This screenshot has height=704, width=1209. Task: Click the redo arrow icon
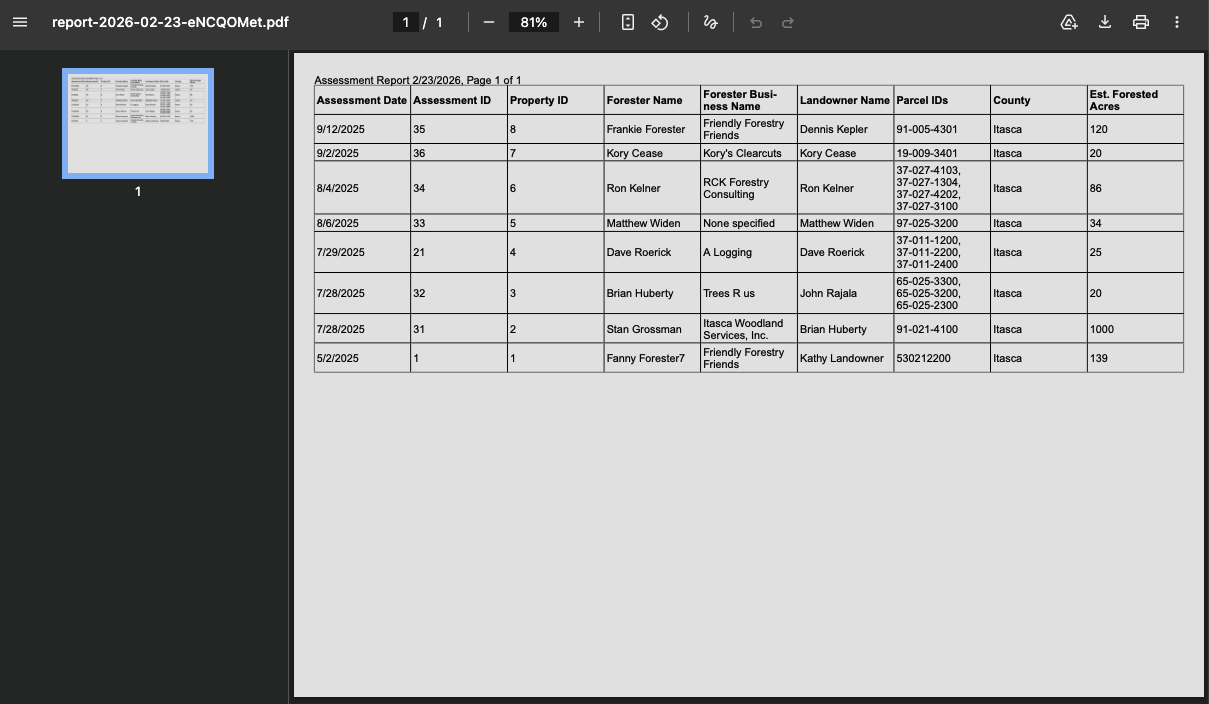[788, 22]
